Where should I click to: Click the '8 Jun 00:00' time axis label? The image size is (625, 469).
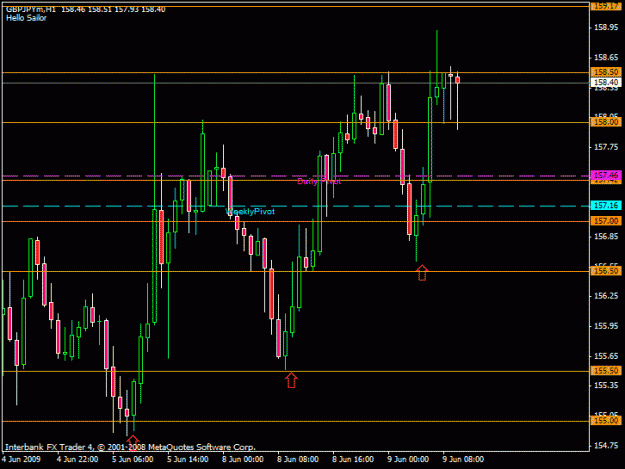242,459
